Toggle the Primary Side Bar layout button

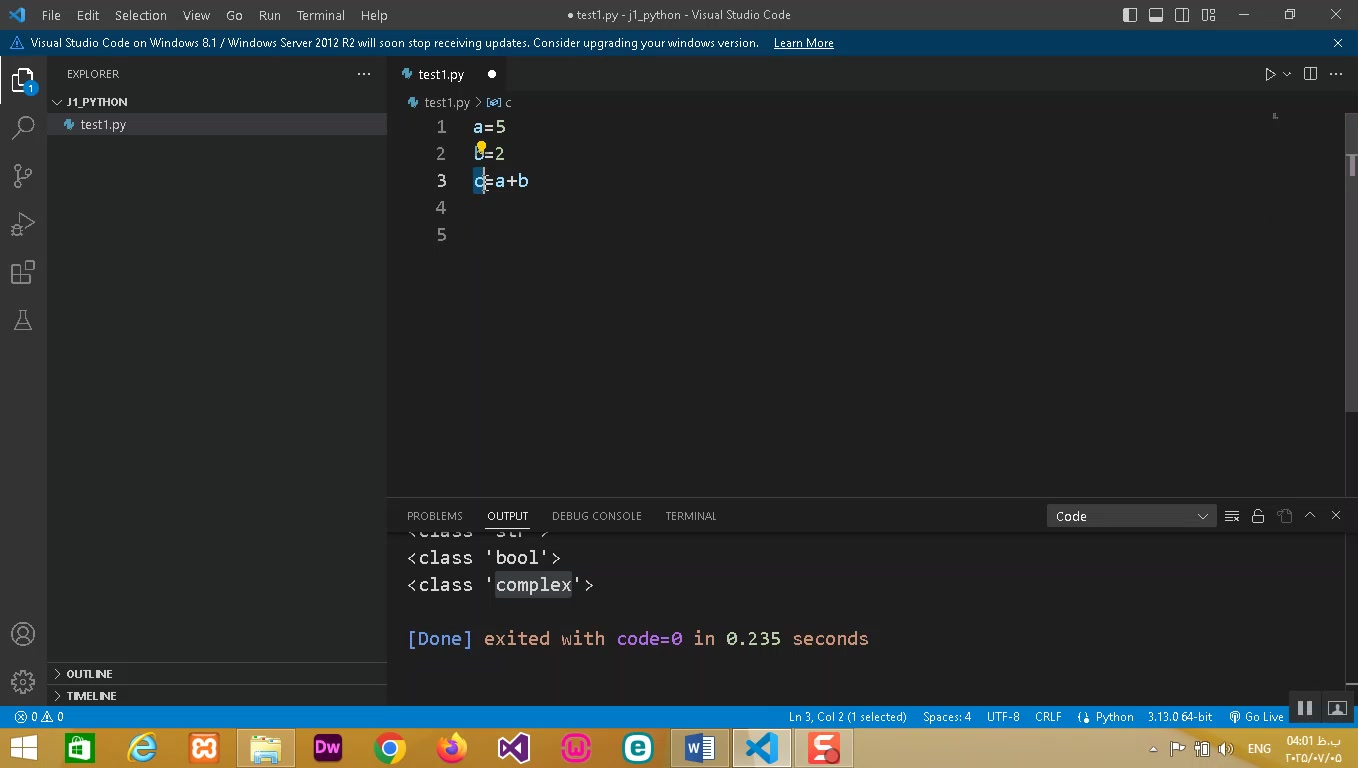pos(1130,15)
